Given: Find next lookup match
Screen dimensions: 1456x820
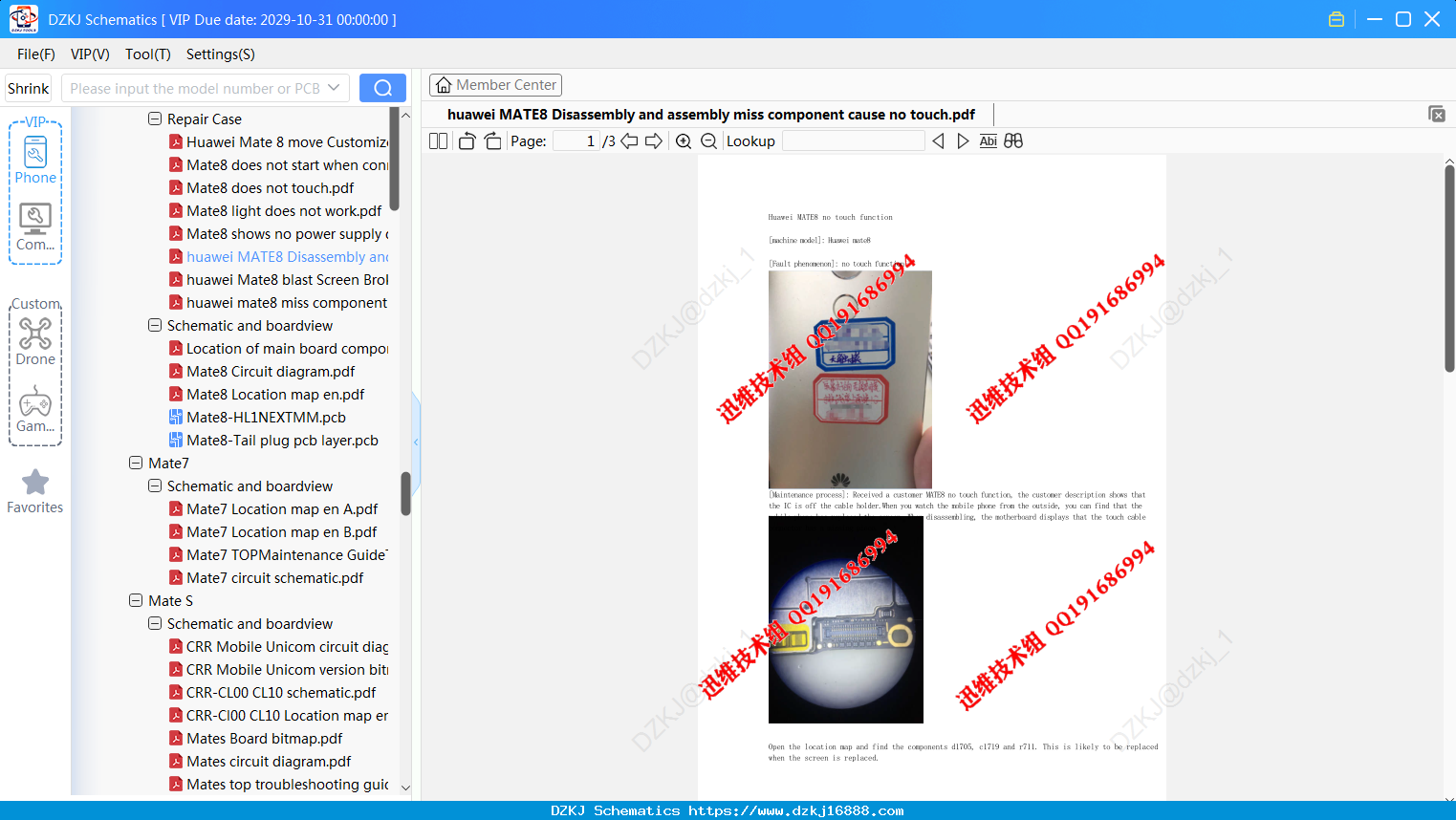Looking at the screenshot, I should 963,141.
